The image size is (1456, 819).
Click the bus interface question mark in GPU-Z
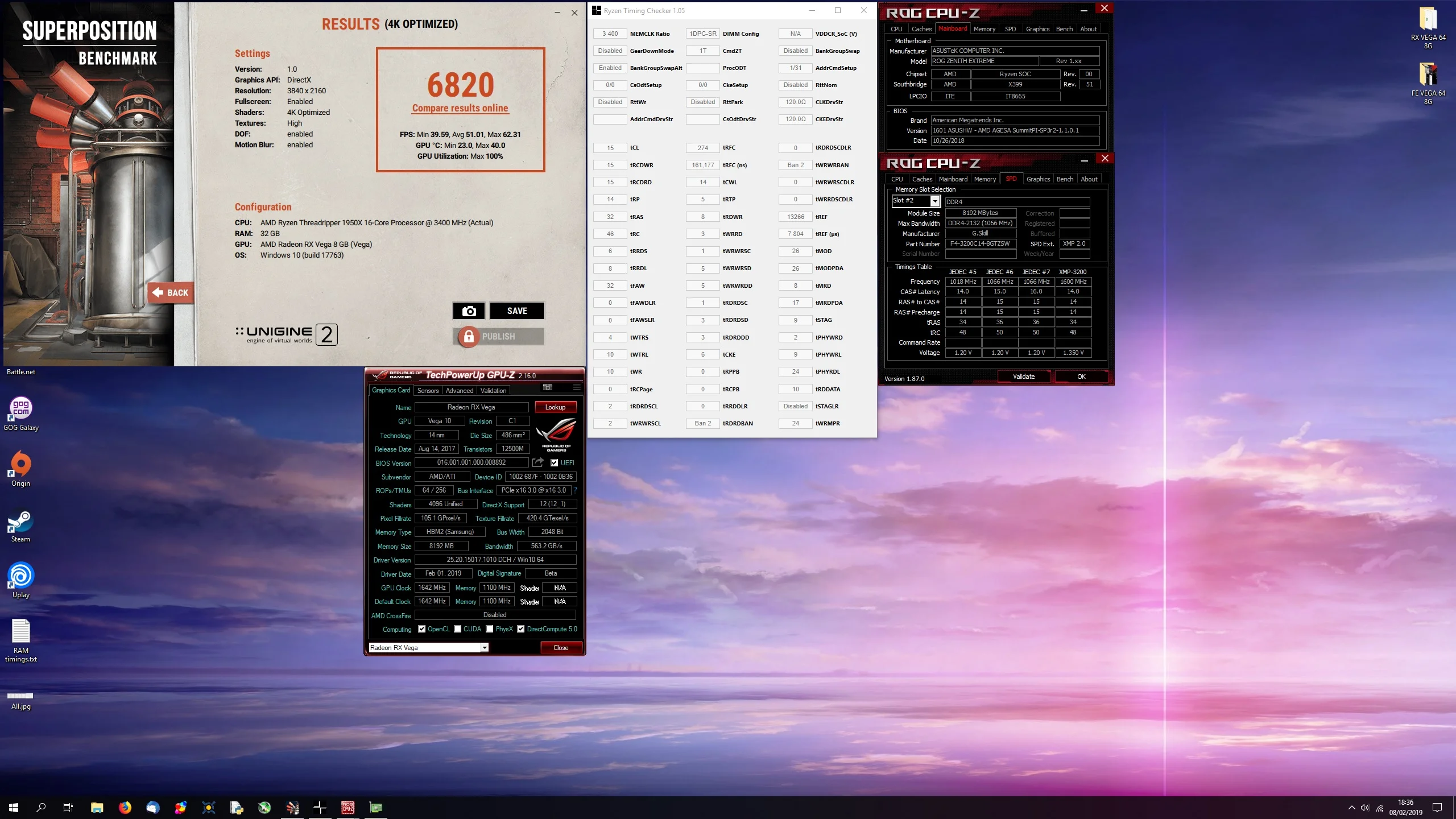coord(575,490)
